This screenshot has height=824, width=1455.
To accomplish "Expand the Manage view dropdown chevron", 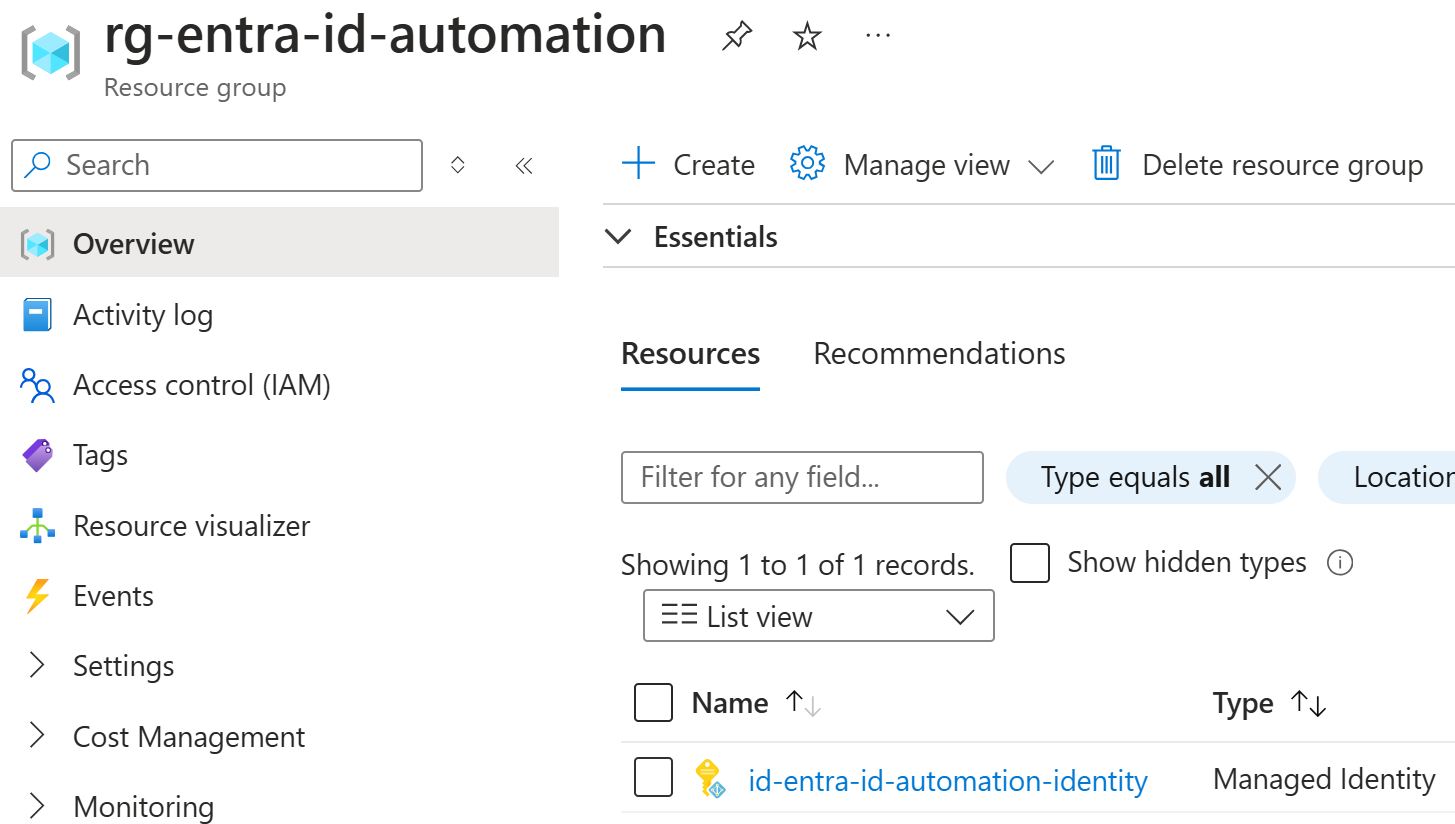I will point(1041,166).
